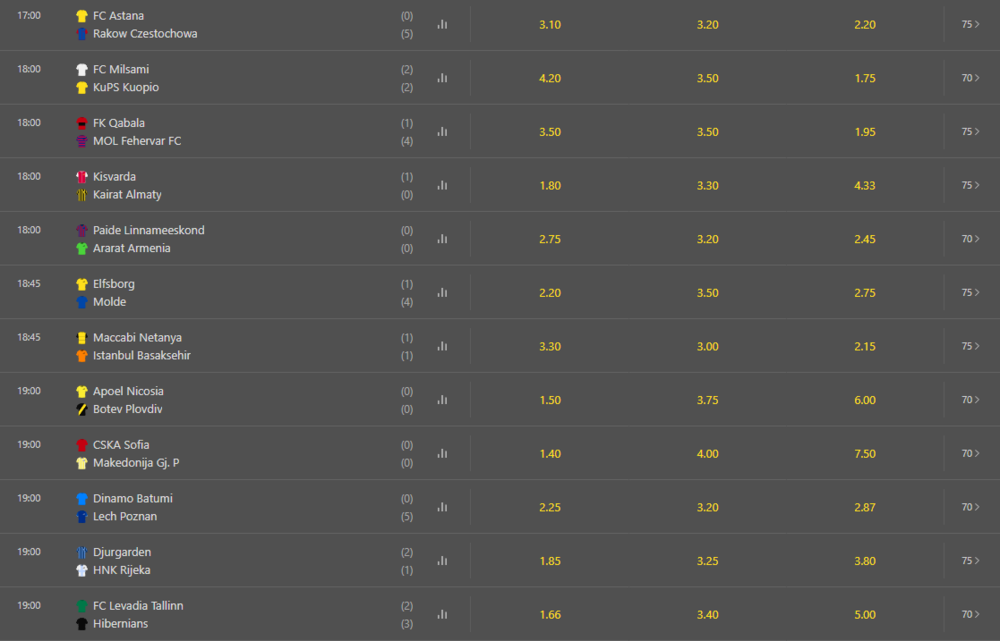Show stats icon for CSKA Sofia match
The width and height of the screenshot is (1000, 641).
(442, 453)
